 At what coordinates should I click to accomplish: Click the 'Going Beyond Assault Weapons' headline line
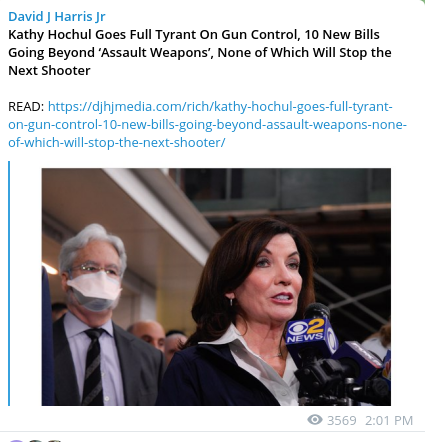pos(200,52)
